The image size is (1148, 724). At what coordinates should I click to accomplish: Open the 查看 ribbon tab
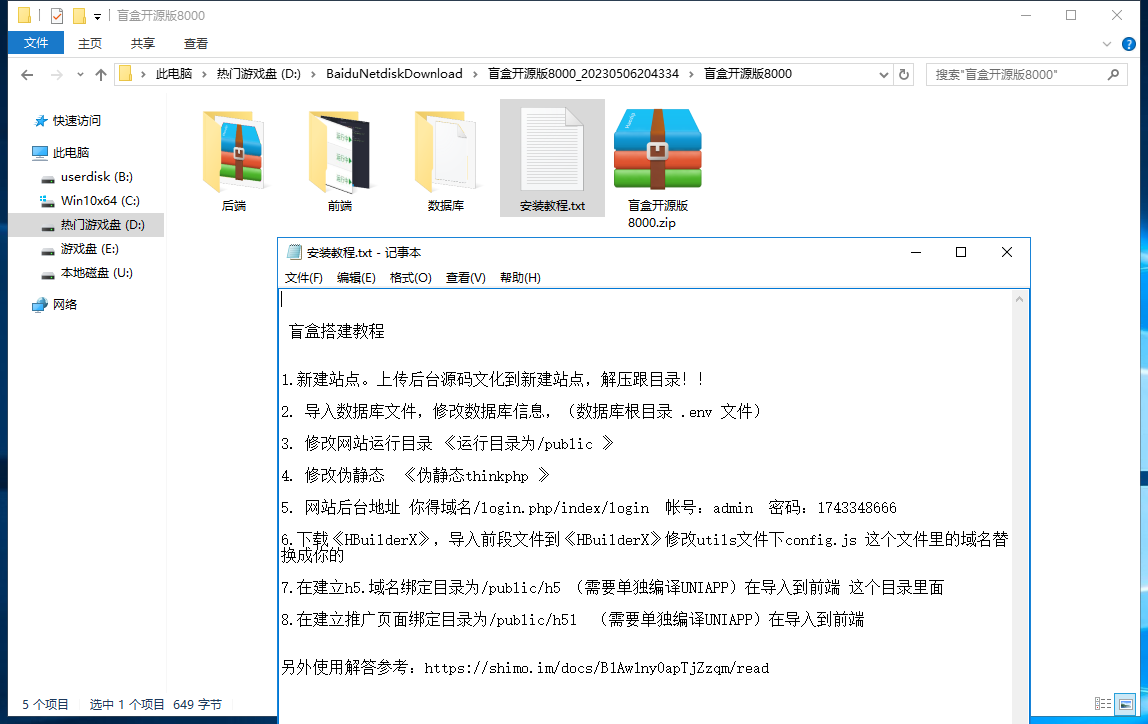(196, 43)
